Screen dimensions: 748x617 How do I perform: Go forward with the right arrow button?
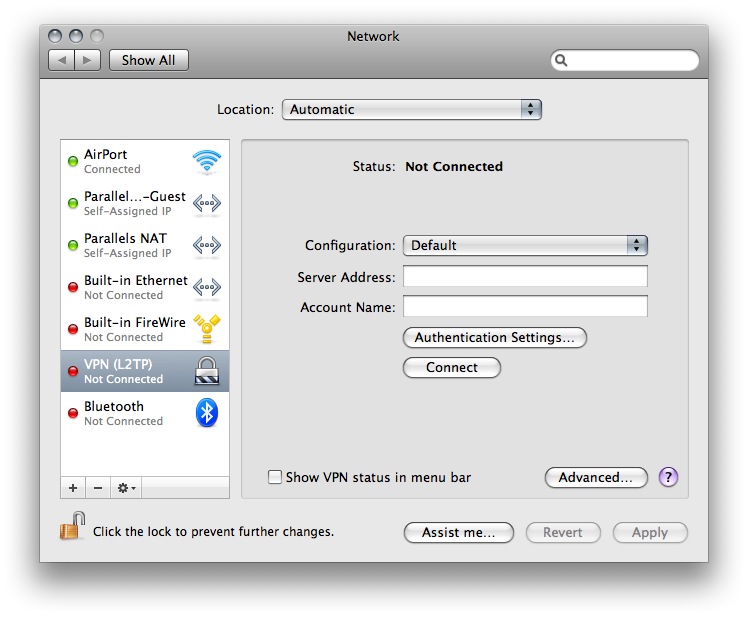pos(87,60)
